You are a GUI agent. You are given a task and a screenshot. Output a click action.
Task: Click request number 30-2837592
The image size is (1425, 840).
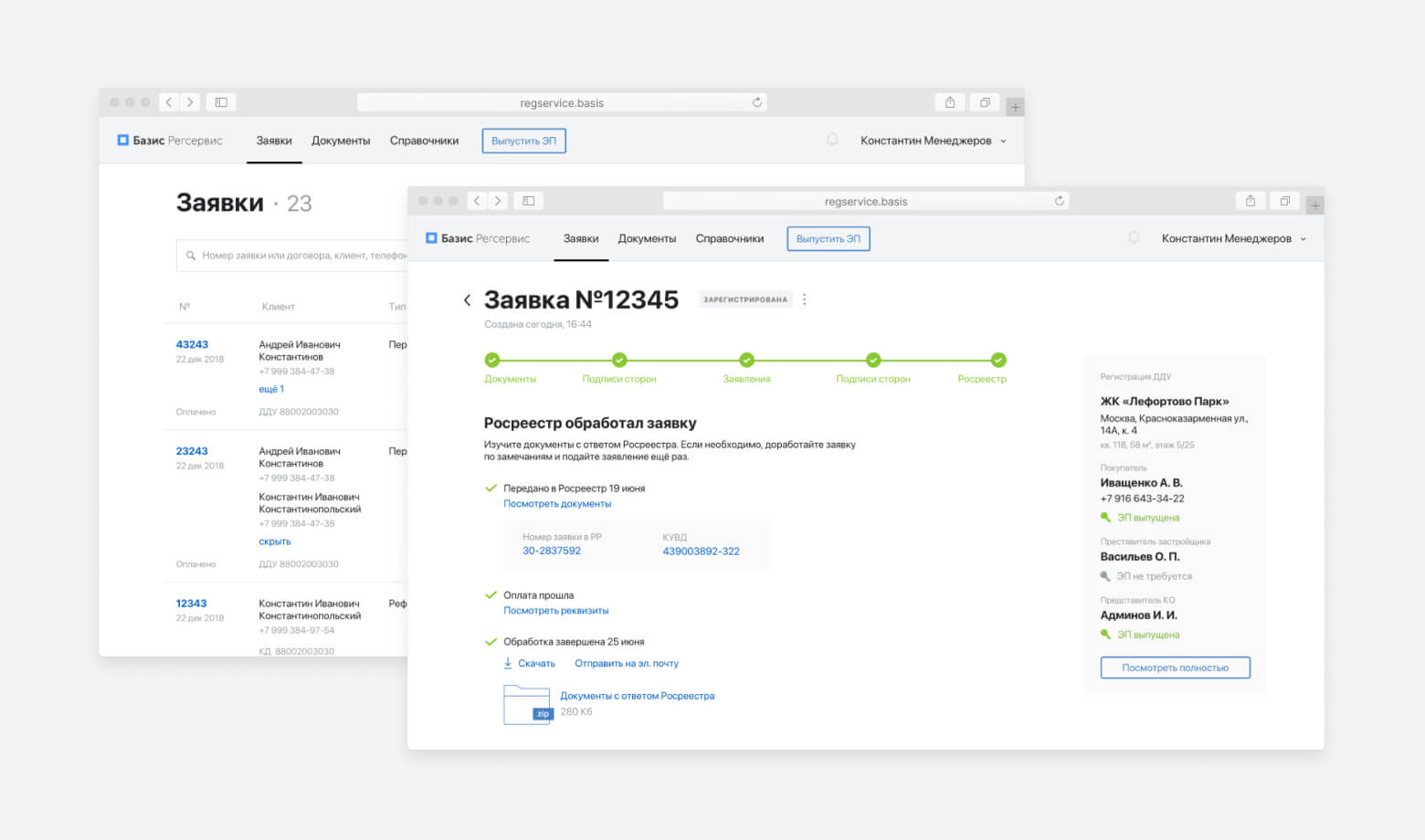(552, 551)
